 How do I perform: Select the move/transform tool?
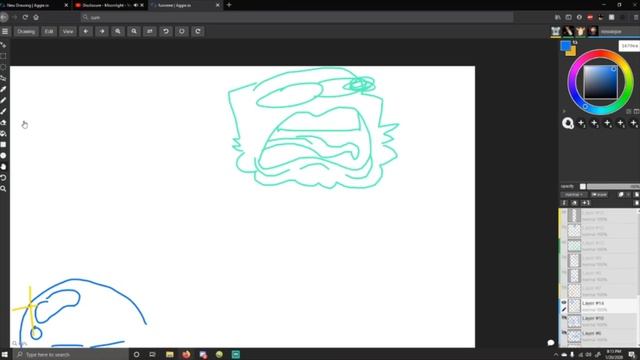click(x=3, y=45)
